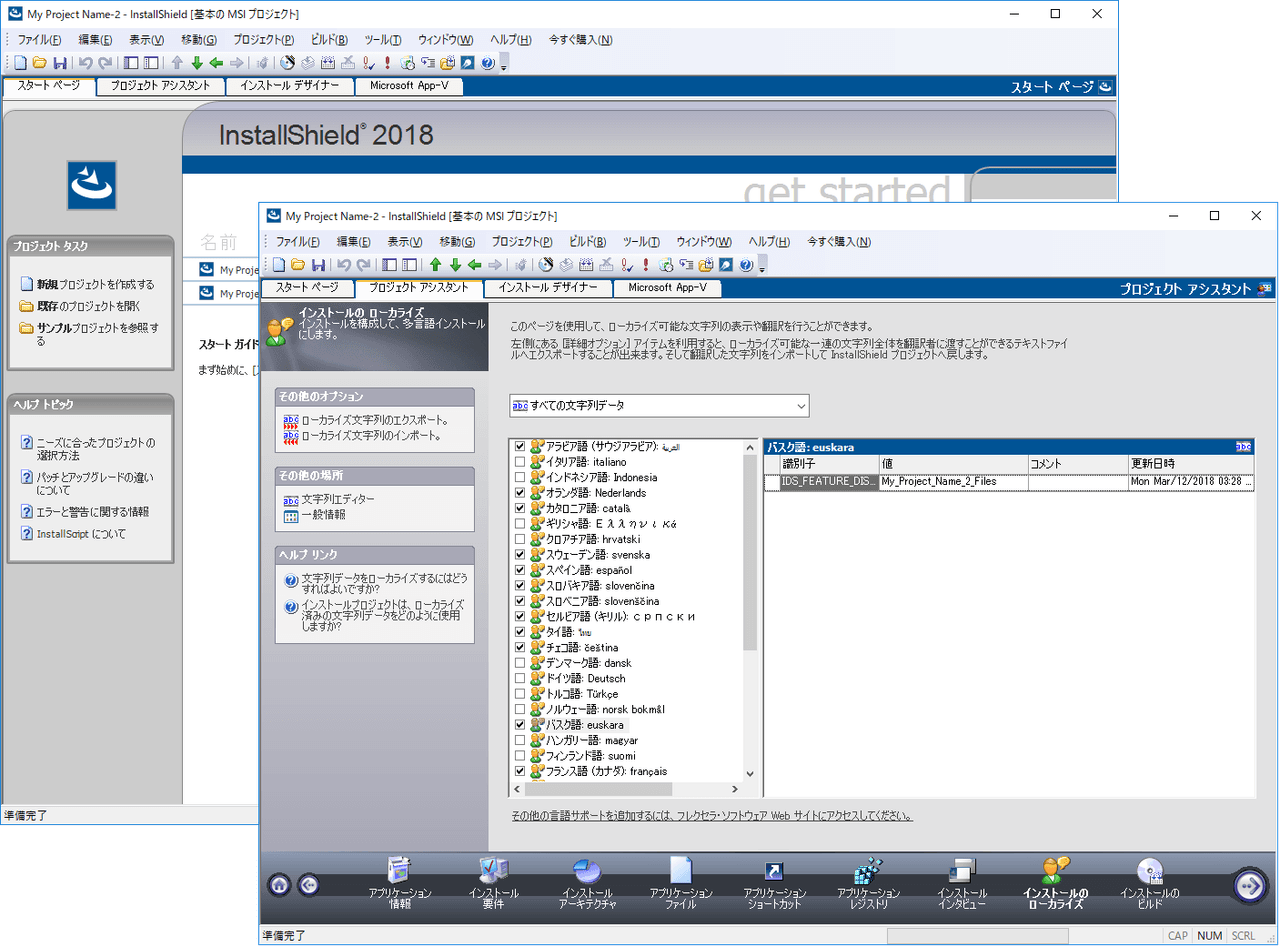
Task: Open the インストール要件 step
Action: 494,884
